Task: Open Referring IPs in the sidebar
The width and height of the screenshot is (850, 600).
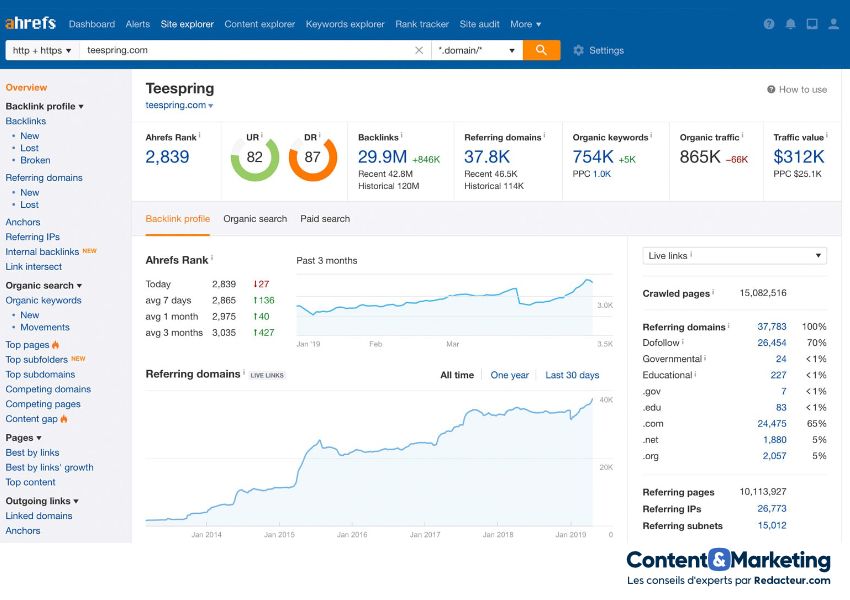Action: (x=32, y=237)
